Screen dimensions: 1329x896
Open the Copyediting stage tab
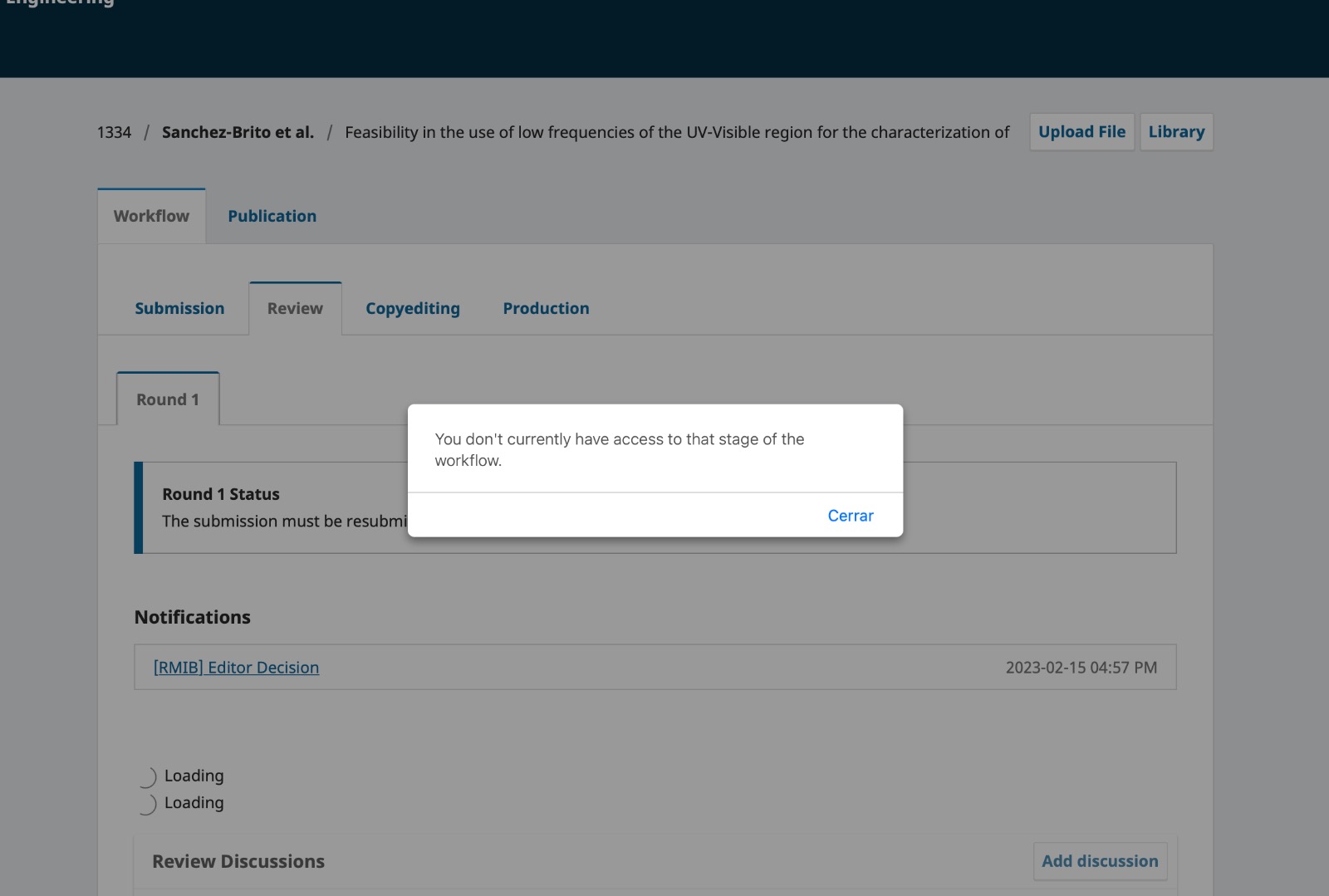tap(412, 308)
